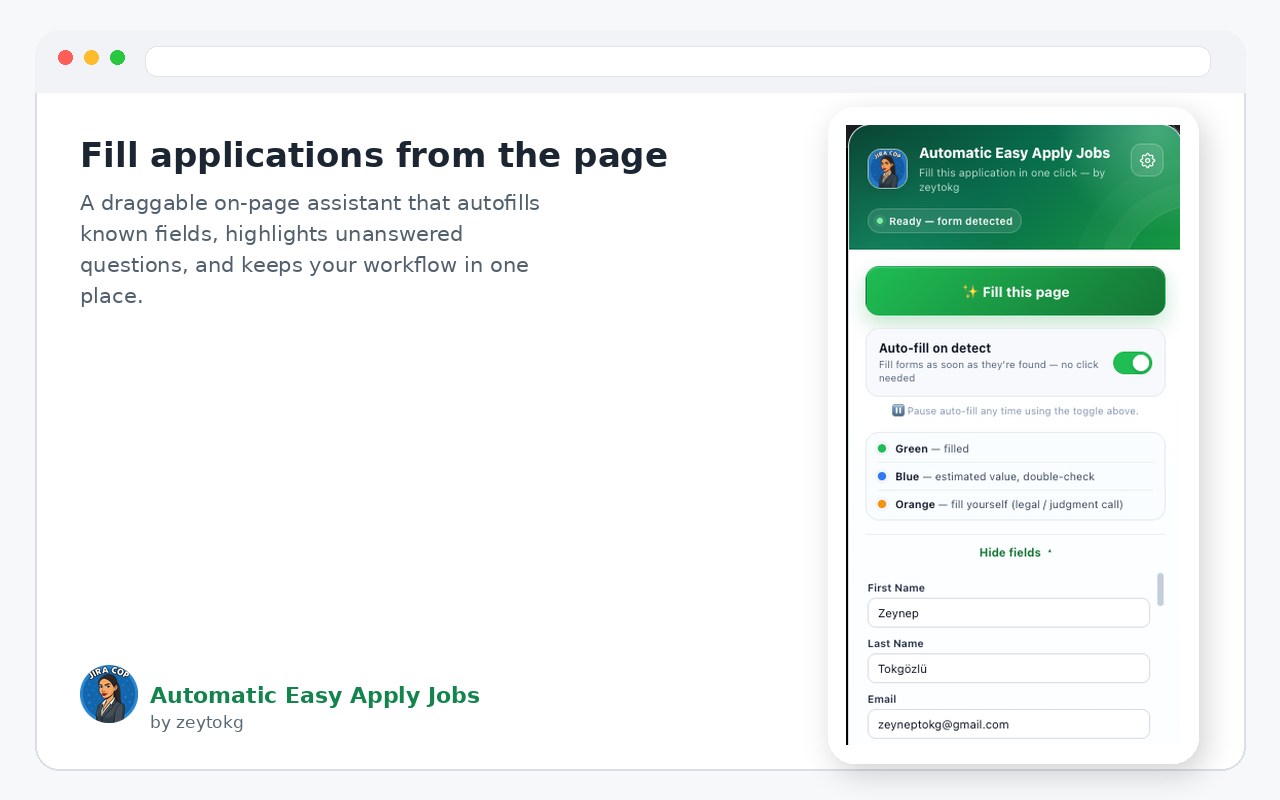Click the draggable on-page assistant description paragraph
This screenshot has width=1280, height=800.
pos(310,250)
